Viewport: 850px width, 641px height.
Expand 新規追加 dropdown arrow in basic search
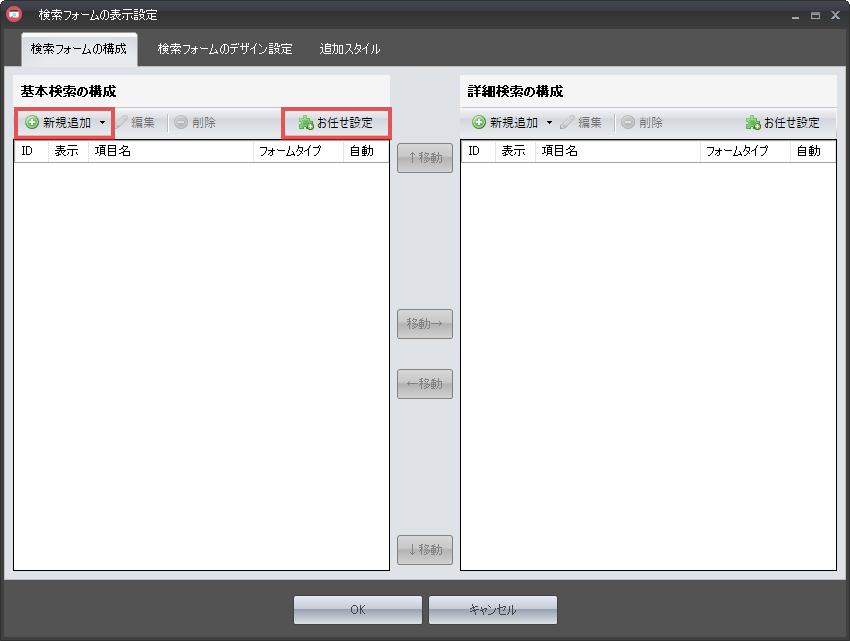pyautogui.click(x=102, y=123)
